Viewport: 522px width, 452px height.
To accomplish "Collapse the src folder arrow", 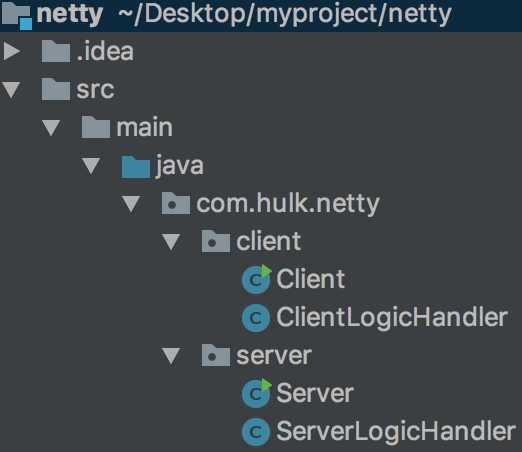I will (11, 90).
